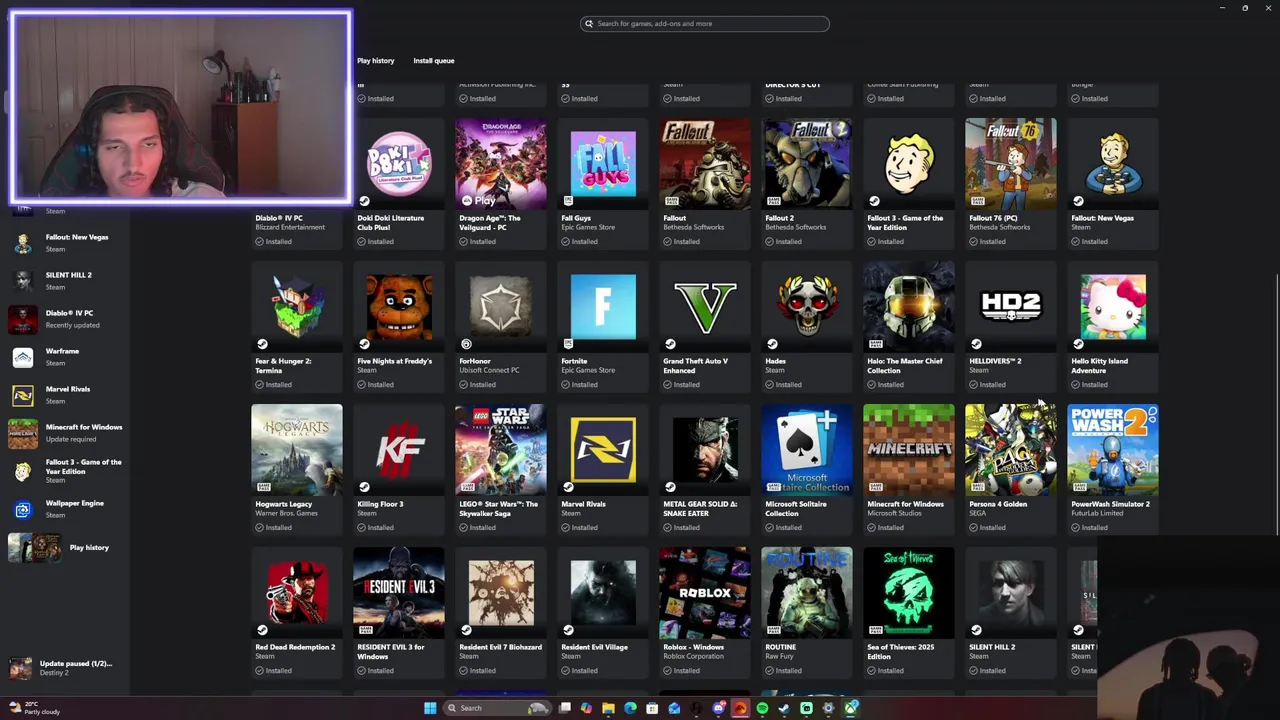Open Fallout: New Vegas in sidebar list
Image resolution: width=1280 pixels, height=720 pixels.
click(x=65, y=243)
